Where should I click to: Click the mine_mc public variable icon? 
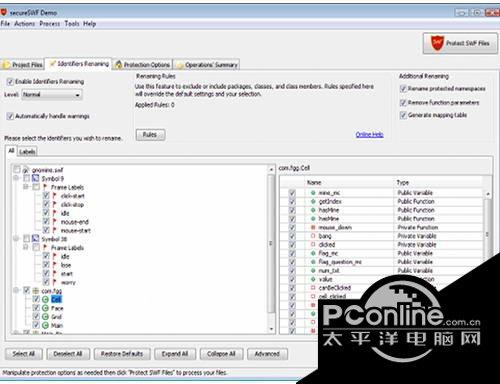[x=313, y=193]
